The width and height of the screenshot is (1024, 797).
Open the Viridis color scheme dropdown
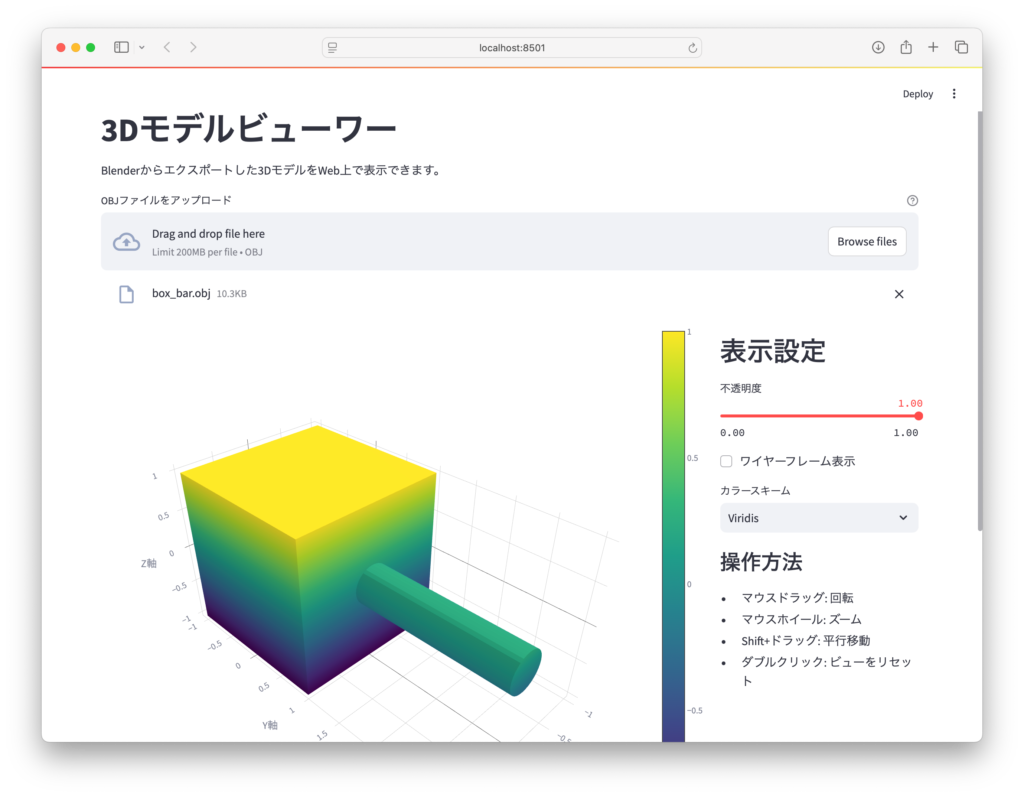pyautogui.click(x=818, y=518)
